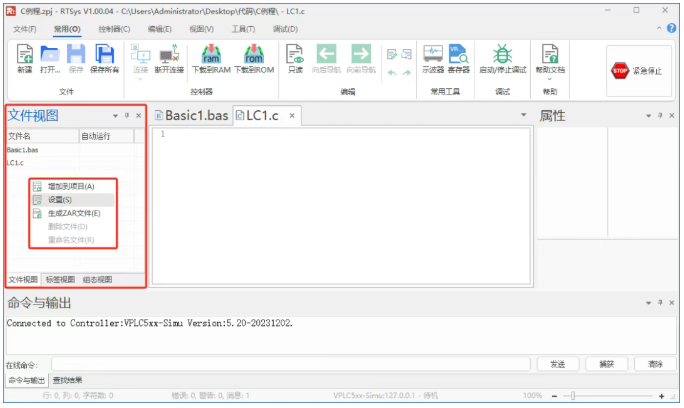Click the 保存所有 (Save All) icon
This screenshot has height=408, width=684.
[x=105, y=58]
